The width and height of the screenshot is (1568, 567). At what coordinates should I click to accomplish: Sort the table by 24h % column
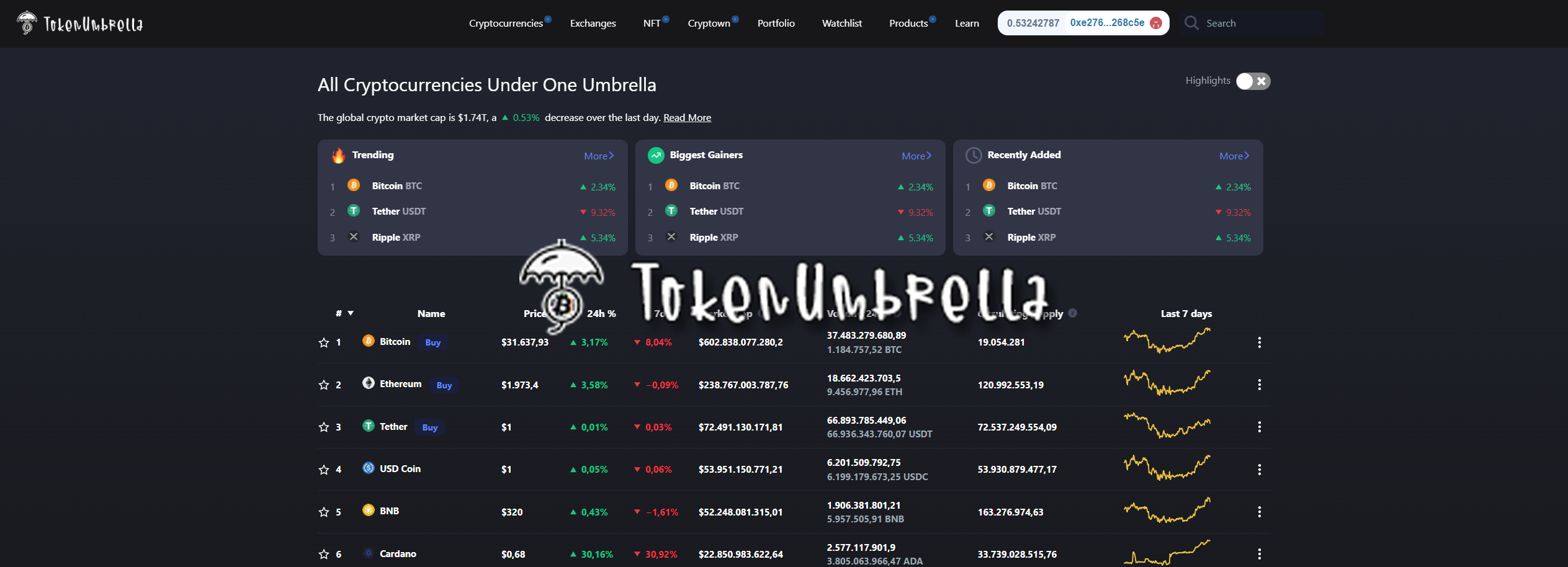pos(602,313)
